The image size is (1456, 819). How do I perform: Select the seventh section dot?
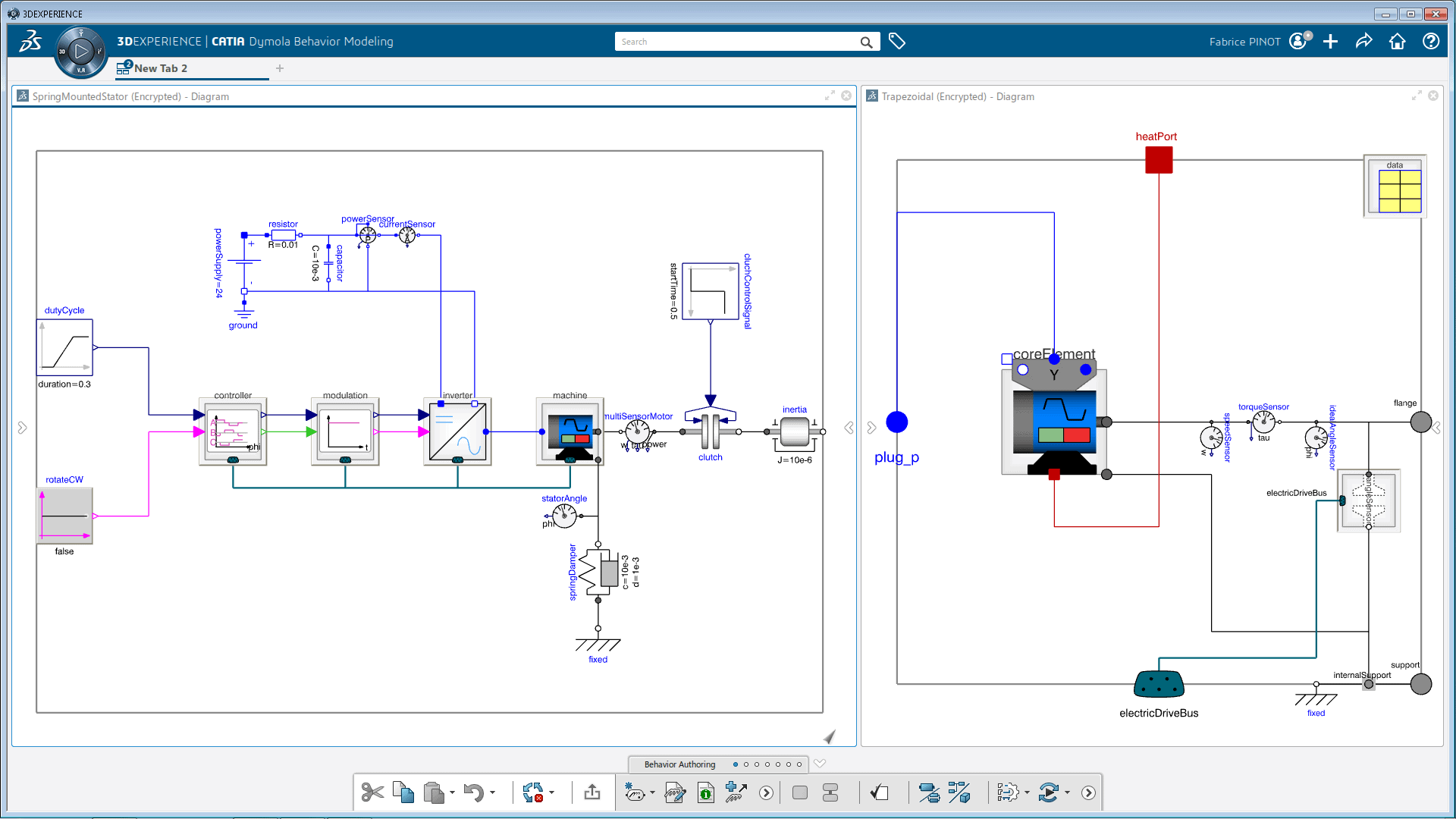pyautogui.click(x=799, y=764)
